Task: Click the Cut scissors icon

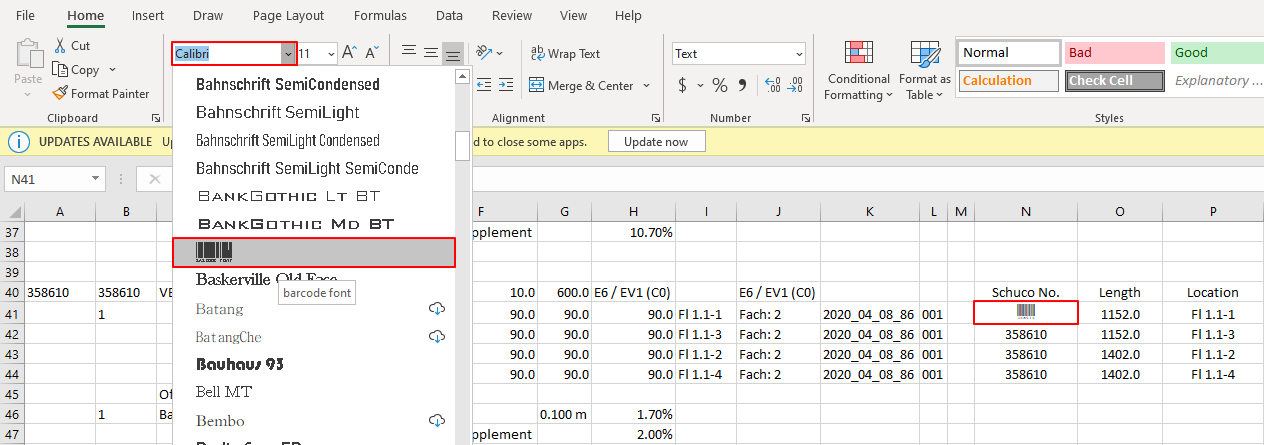Action: pyautogui.click(x=59, y=46)
